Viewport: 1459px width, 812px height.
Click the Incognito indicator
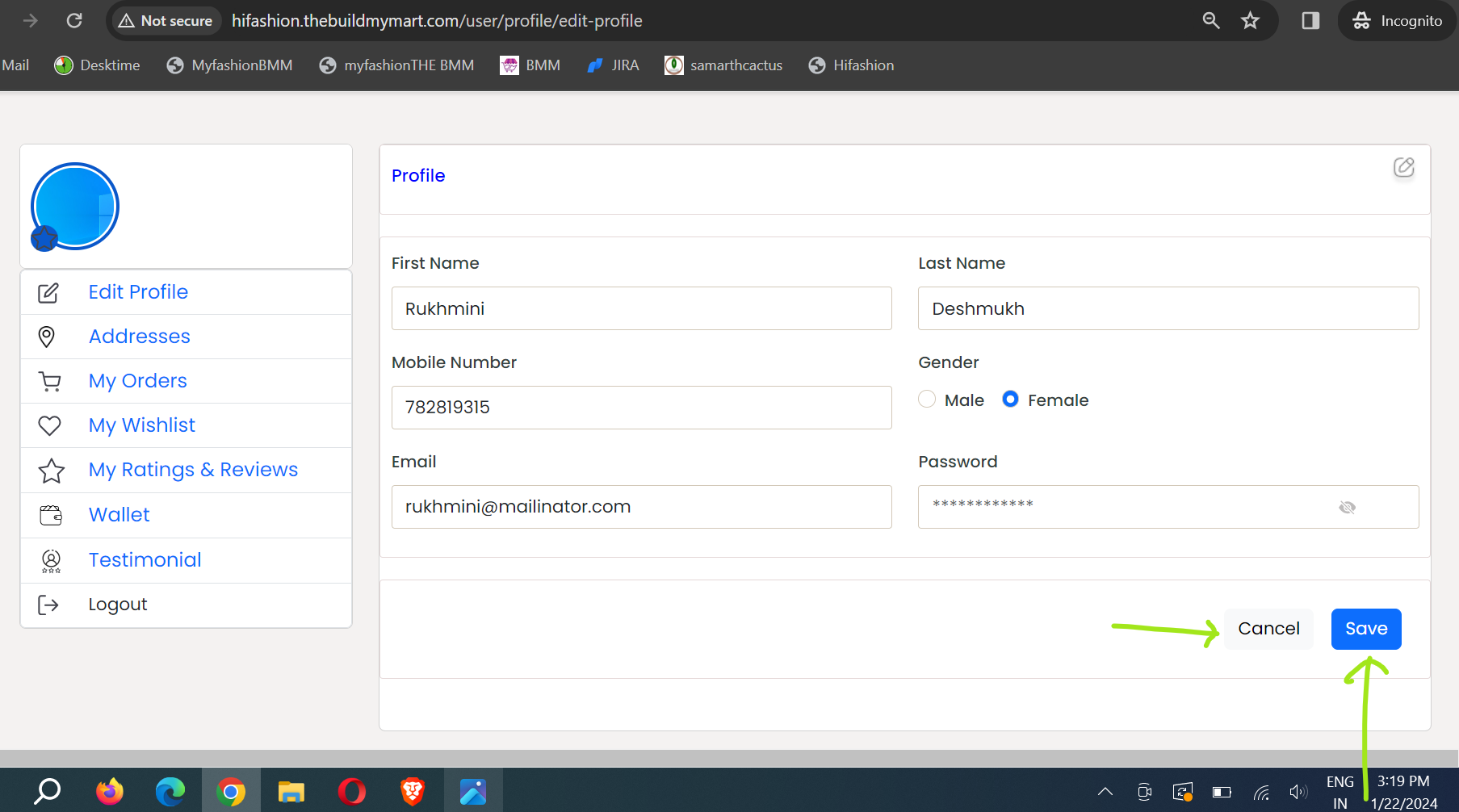coord(1398,20)
